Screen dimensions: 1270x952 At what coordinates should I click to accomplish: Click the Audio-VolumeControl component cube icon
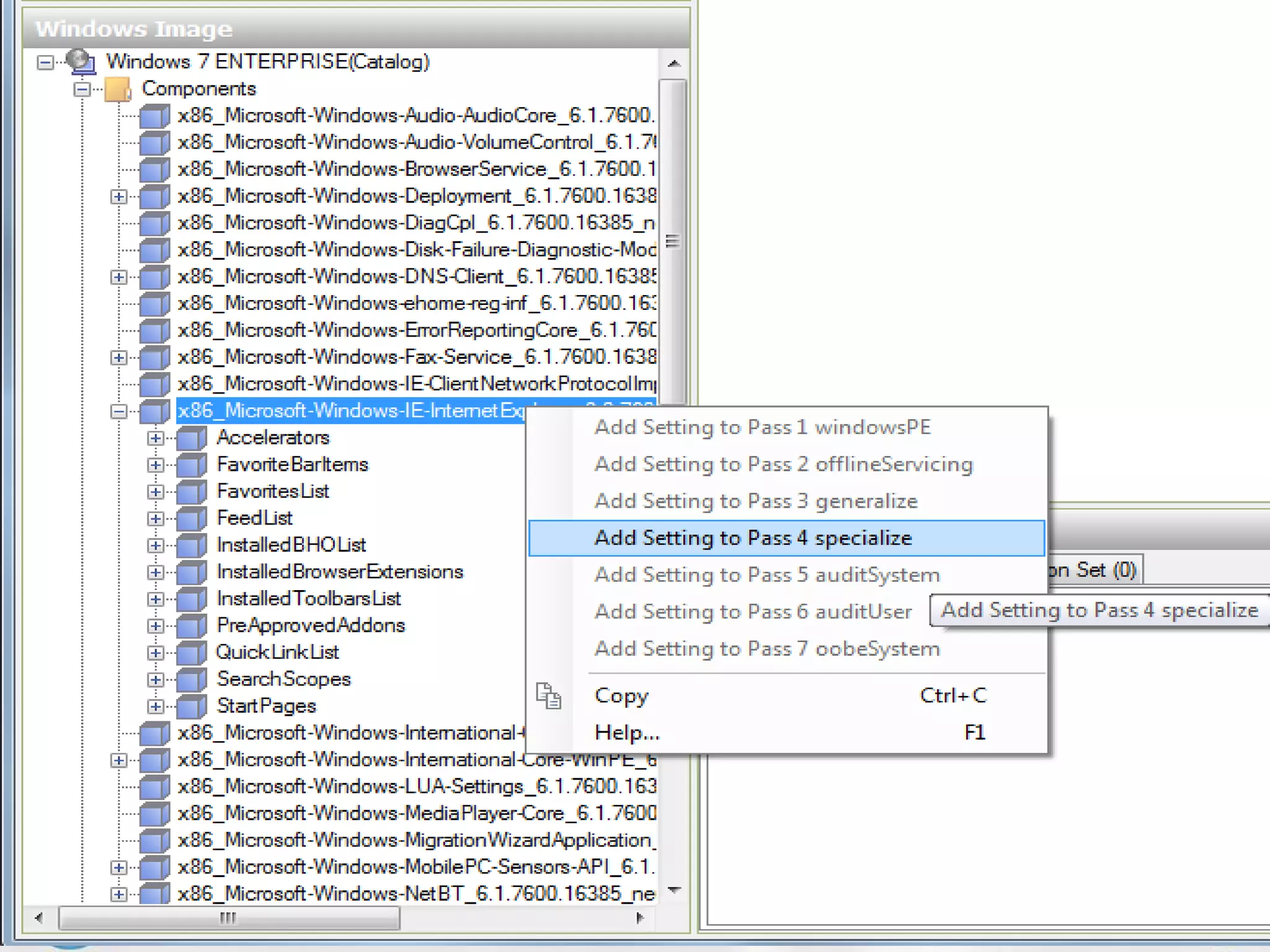[154, 143]
